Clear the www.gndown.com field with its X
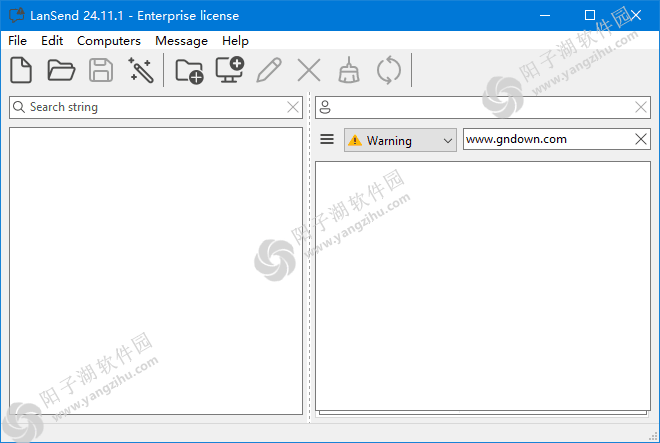The width and height of the screenshot is (660, 443). (x=641, y=139)
